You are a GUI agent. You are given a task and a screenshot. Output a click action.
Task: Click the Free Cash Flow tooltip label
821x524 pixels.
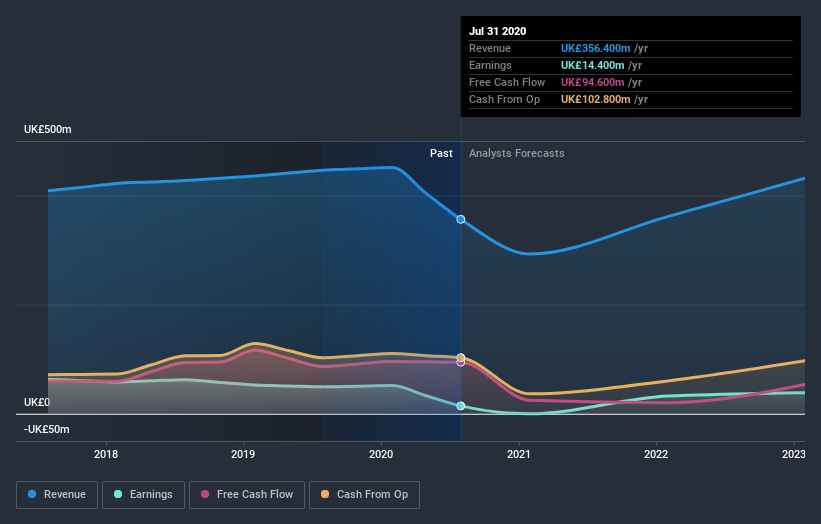pos(507,83)
